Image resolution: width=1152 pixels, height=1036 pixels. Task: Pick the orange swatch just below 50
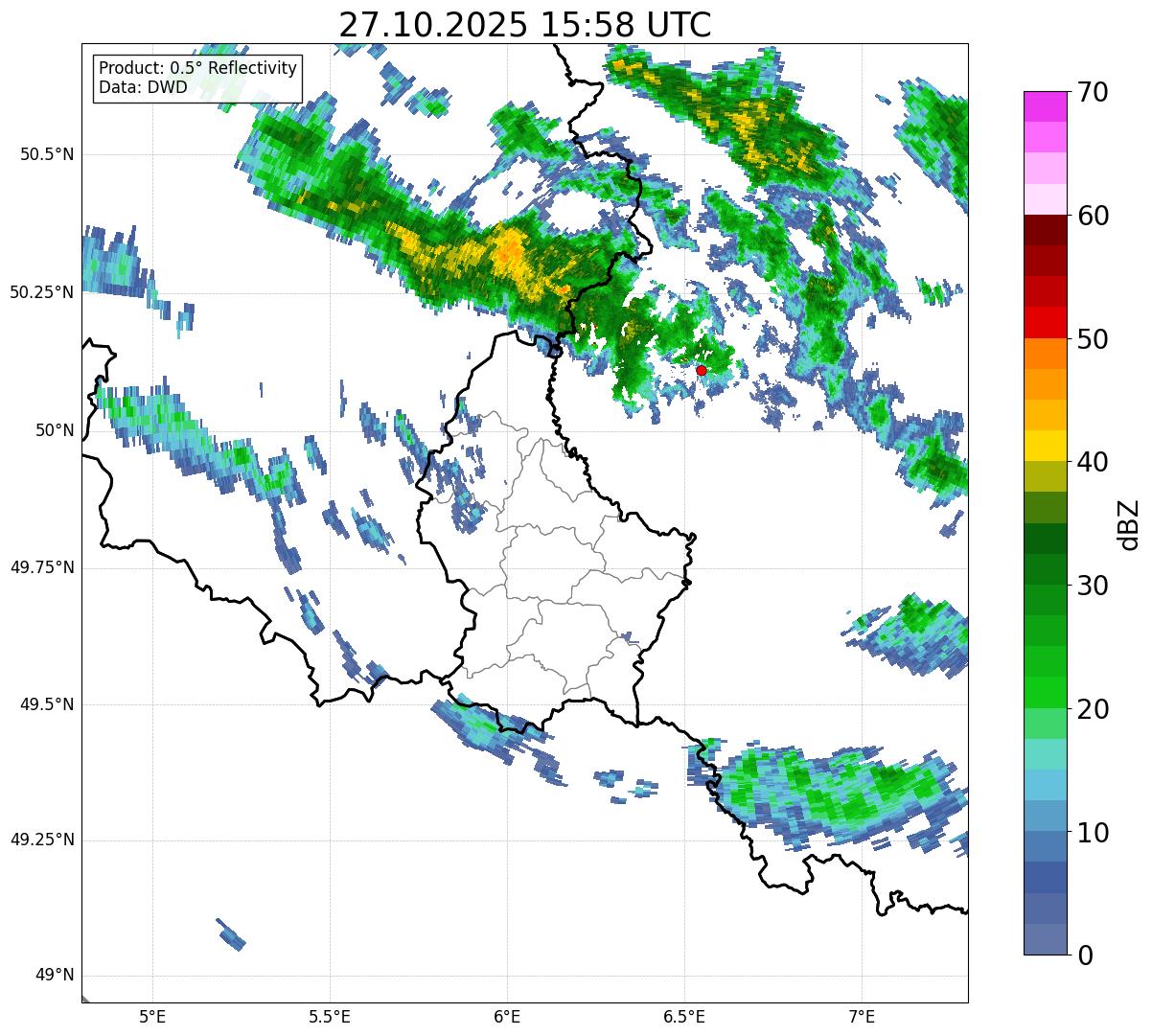[x=1045, y=354]
